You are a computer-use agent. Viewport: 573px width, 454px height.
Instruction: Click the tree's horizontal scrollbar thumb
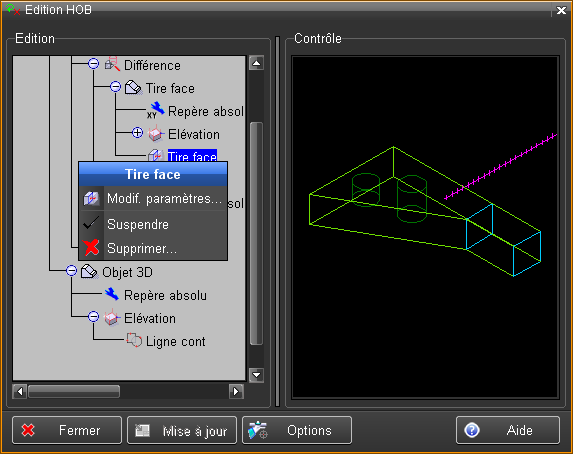pos(74,391)
